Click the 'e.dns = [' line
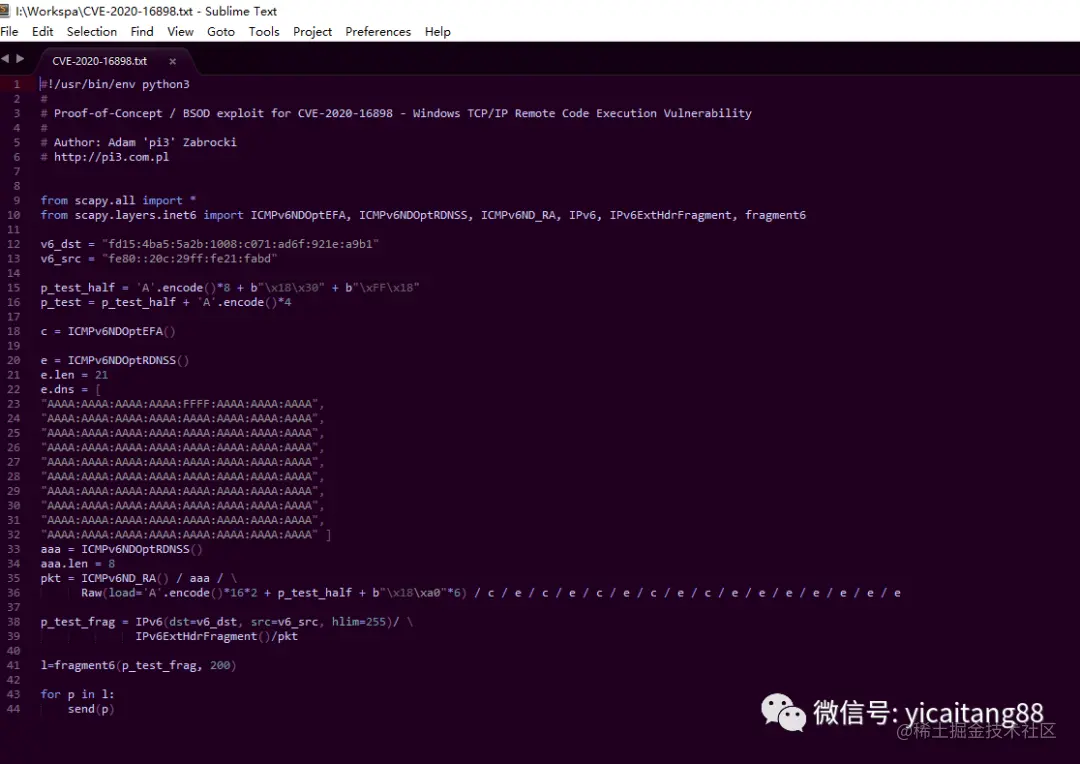This screenshot has width=1080, height=764. 70,389
